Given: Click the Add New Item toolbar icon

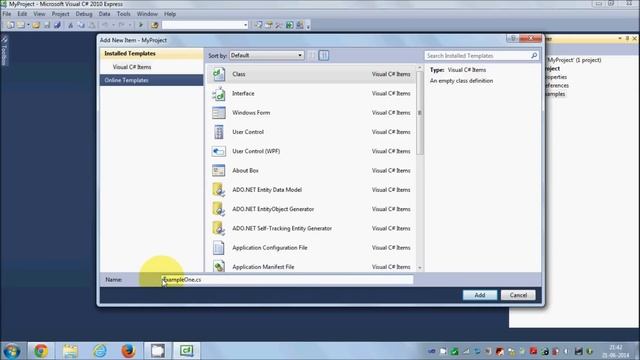Looking at the screenshot, I should (x=20, y=25).
